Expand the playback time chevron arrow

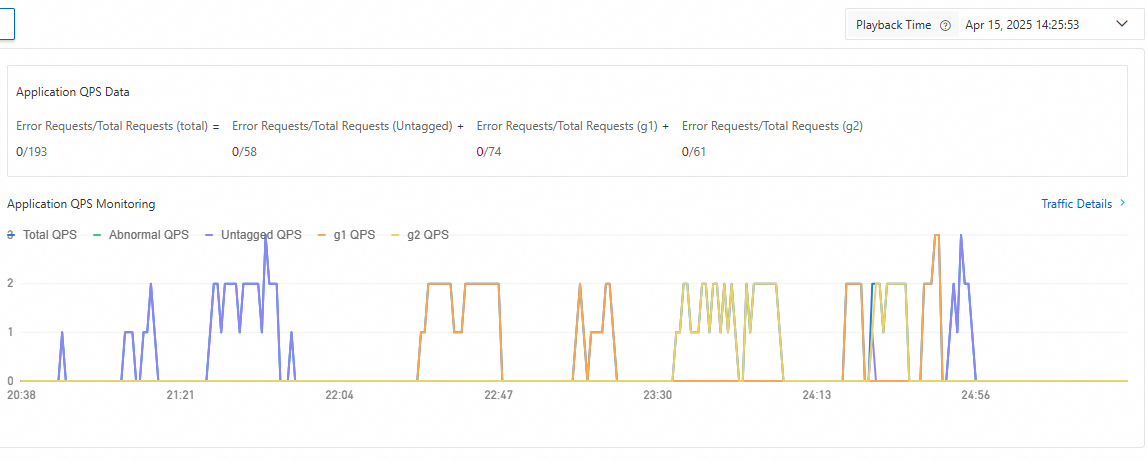pos(1122,24)
